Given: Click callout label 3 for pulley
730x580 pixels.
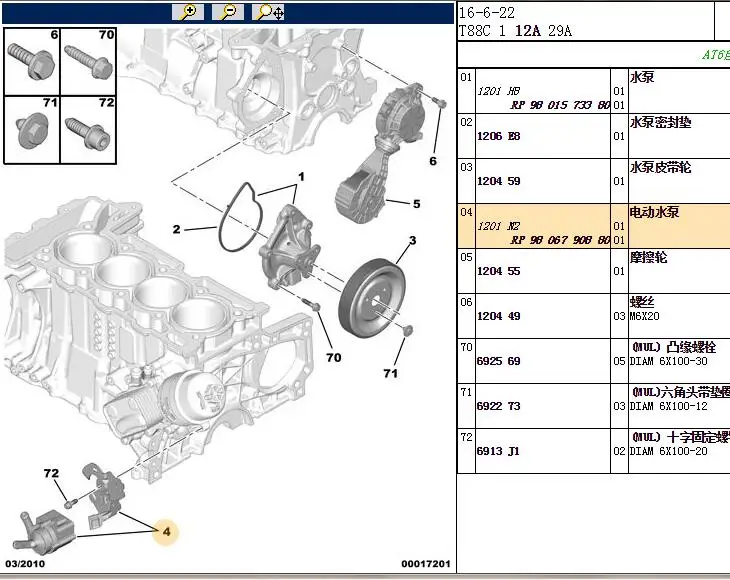Looking at the screenshot, I should click(x=412, y=240).
